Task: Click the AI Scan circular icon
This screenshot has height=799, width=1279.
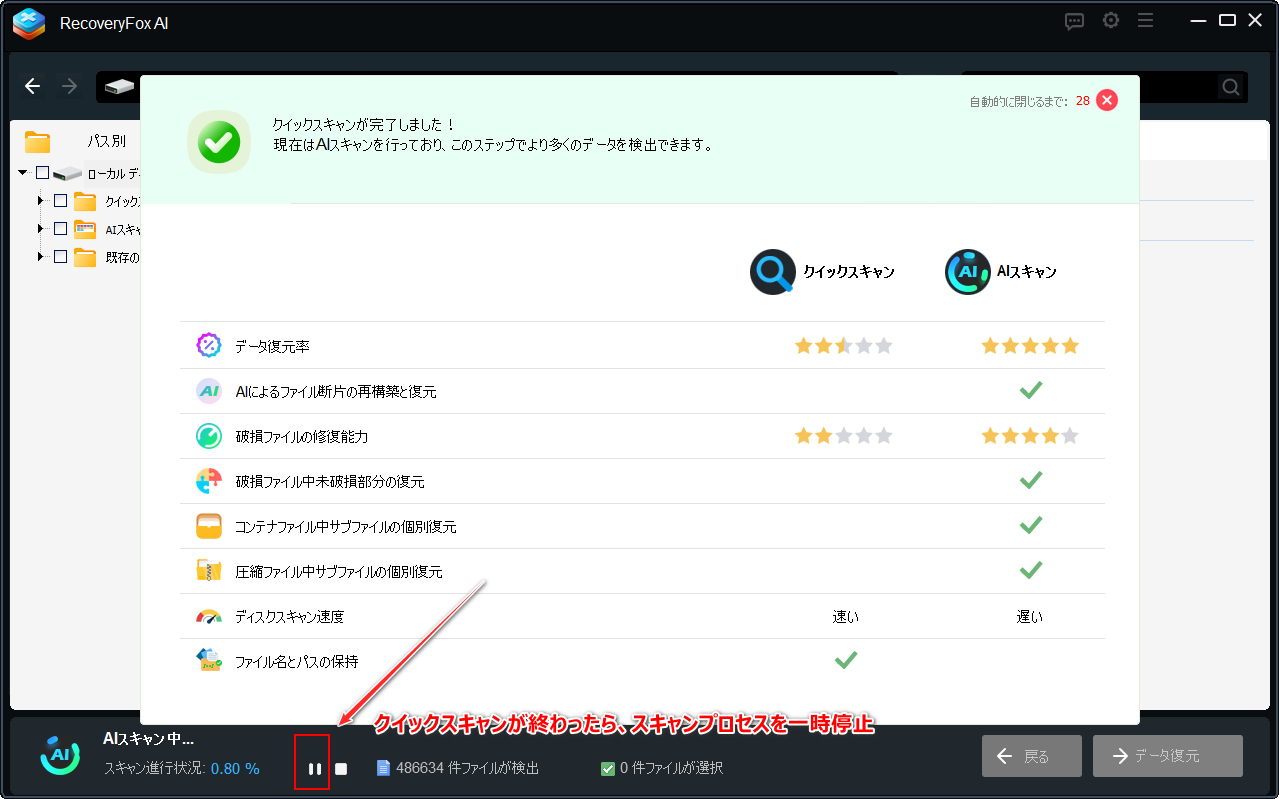Action: (967, 272)
